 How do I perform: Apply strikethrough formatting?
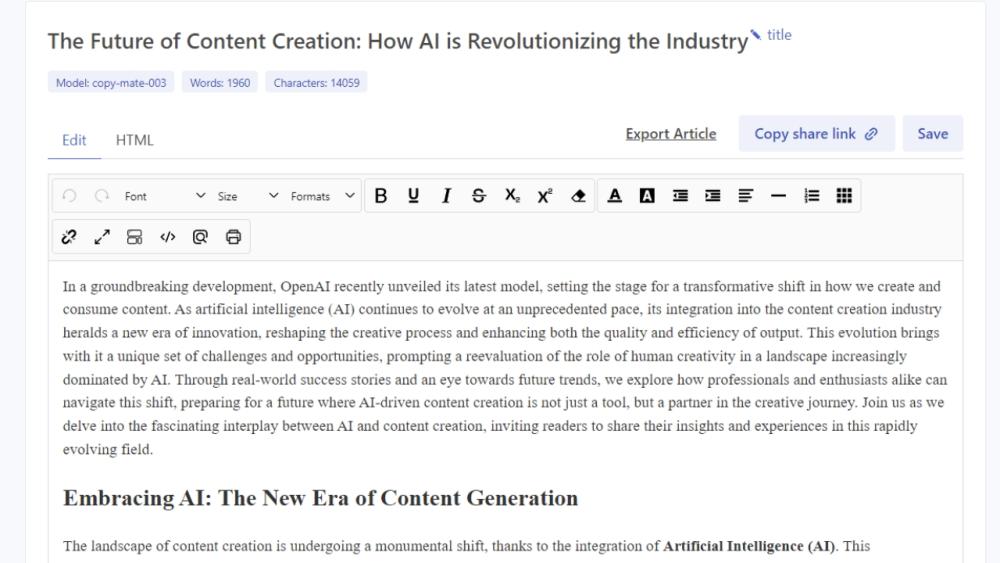coord(479,196)
